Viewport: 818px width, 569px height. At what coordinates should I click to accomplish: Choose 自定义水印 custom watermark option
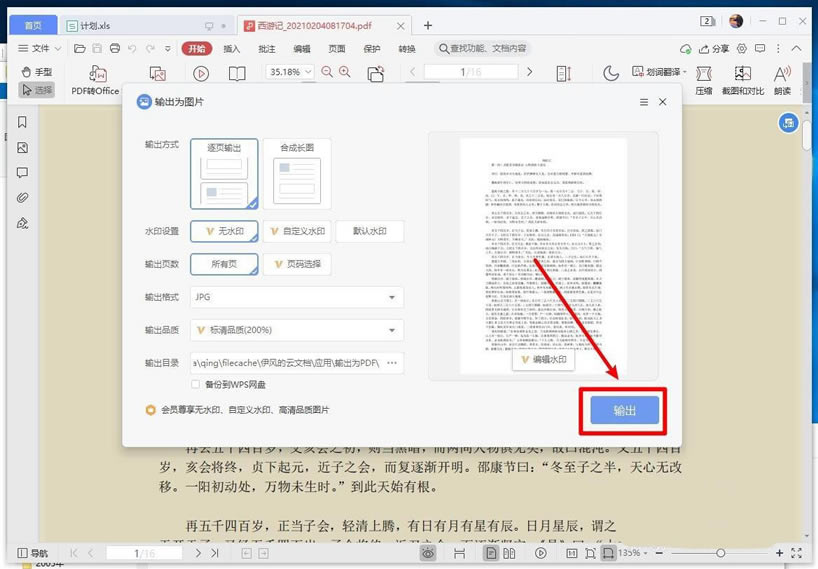pyautogui.click(x=297, y=231)
